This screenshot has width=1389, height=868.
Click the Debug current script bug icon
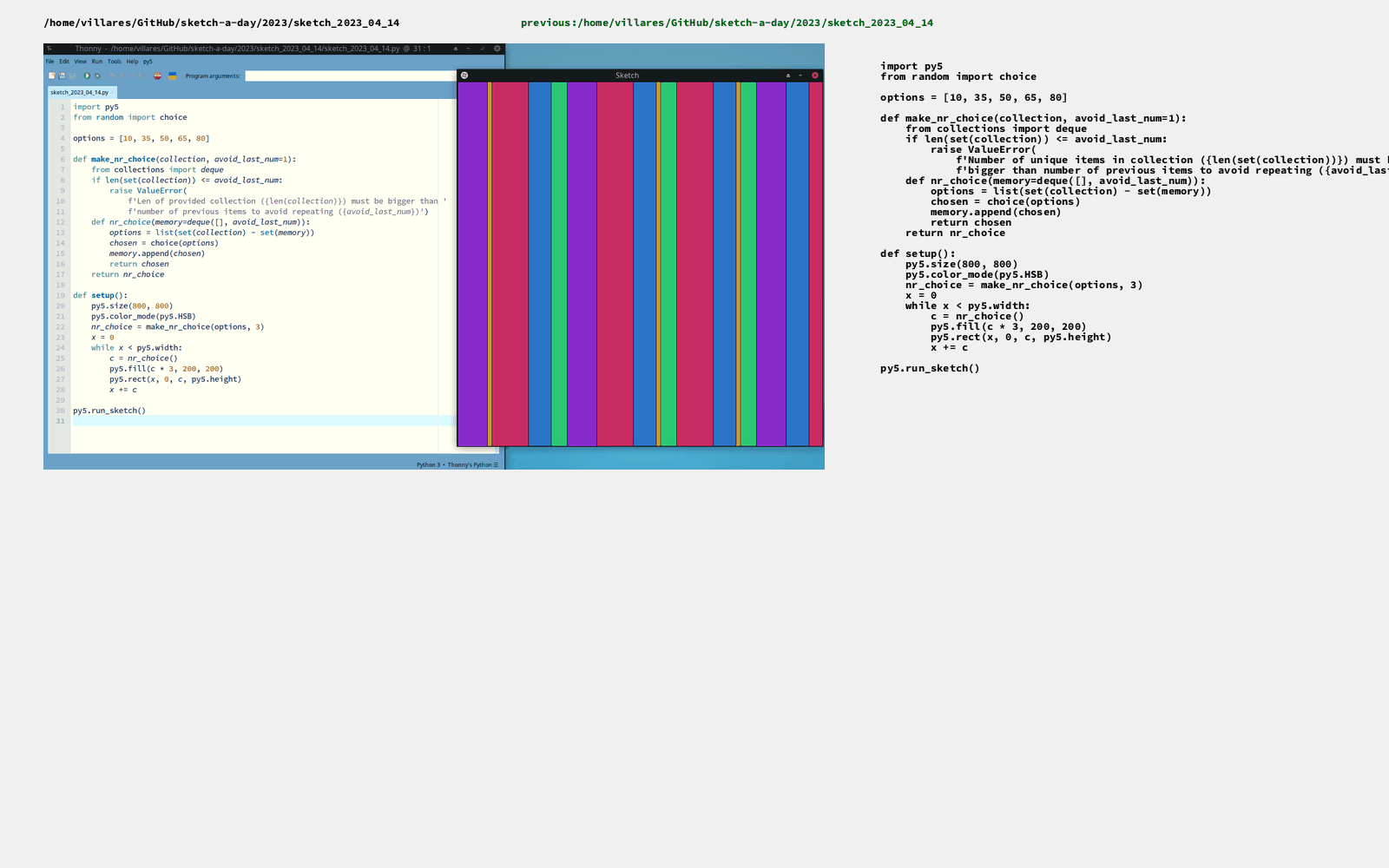(x=97, y=76)
